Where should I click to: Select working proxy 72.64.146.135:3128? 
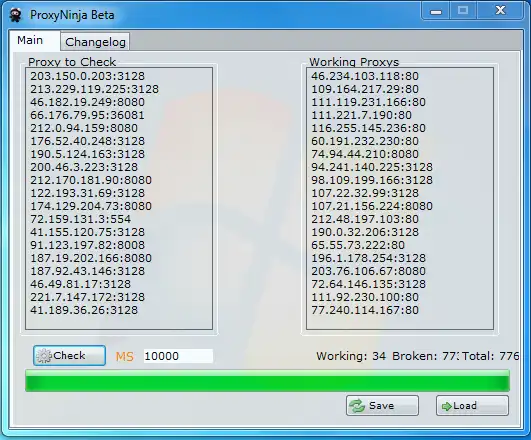[x=368, y=284]
